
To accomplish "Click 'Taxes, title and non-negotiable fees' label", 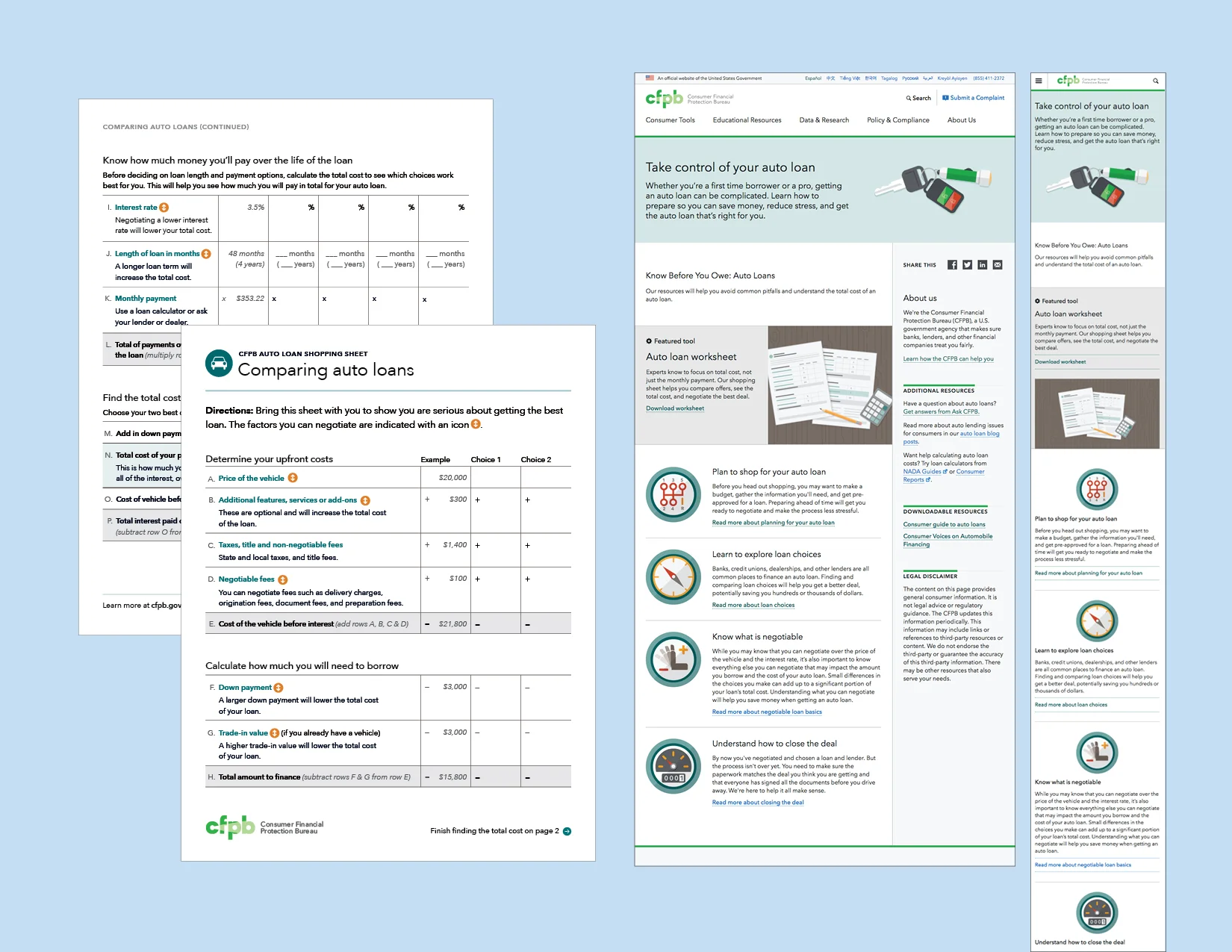I will tap(281, 545).
